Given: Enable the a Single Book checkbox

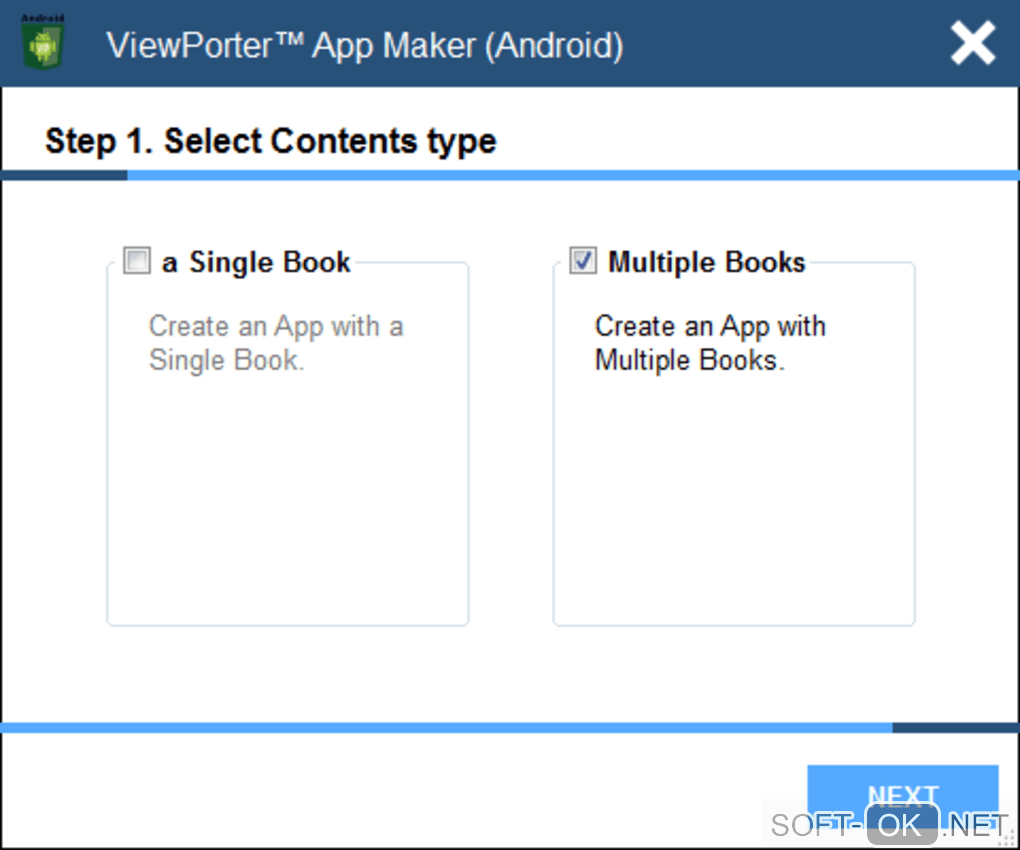Looking at the screenshot, I should tap(136, 262).
